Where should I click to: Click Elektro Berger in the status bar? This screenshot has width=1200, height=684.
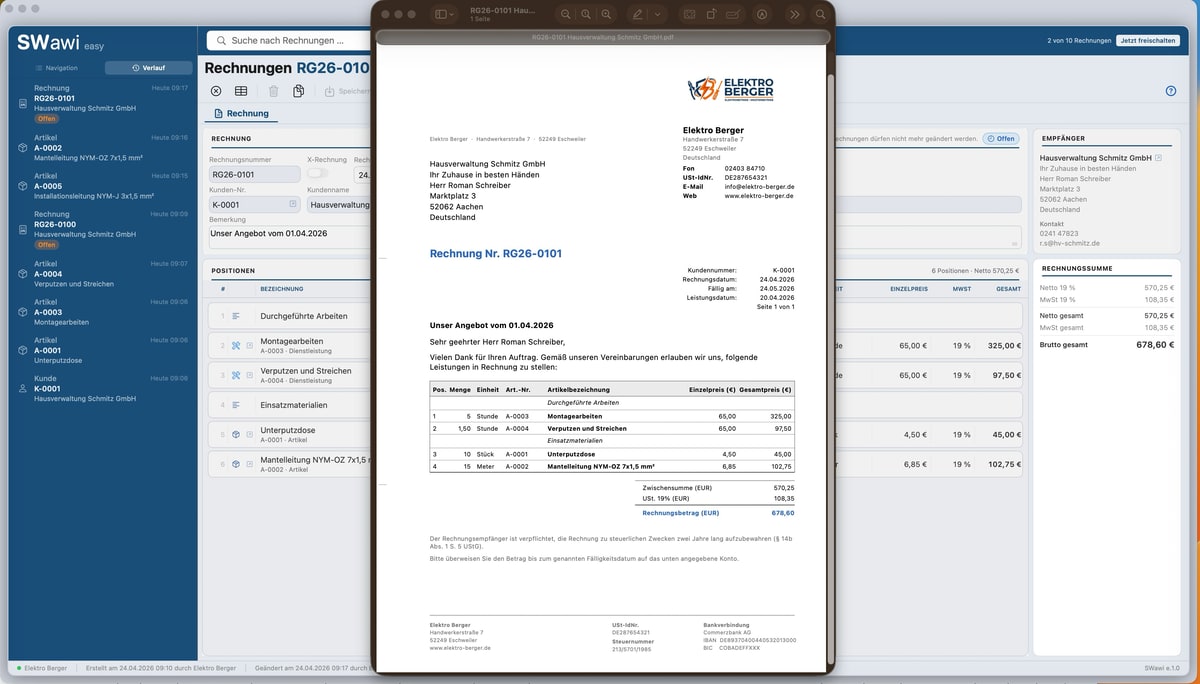[46, 667]
